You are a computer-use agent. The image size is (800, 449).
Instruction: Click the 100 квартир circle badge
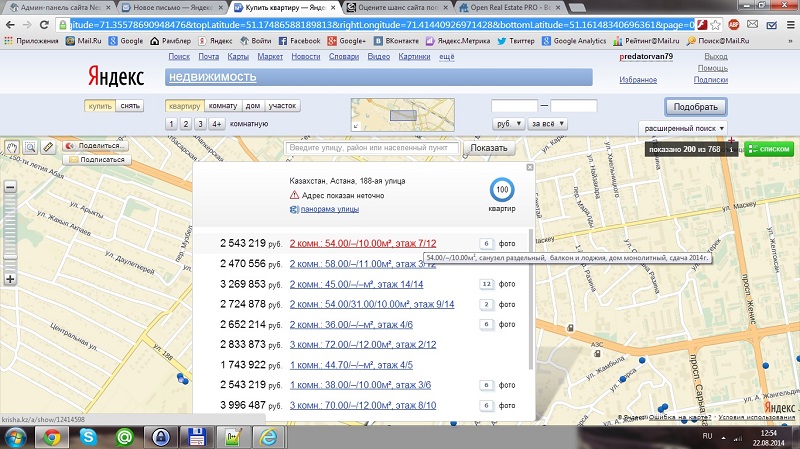tap(502, 190)
